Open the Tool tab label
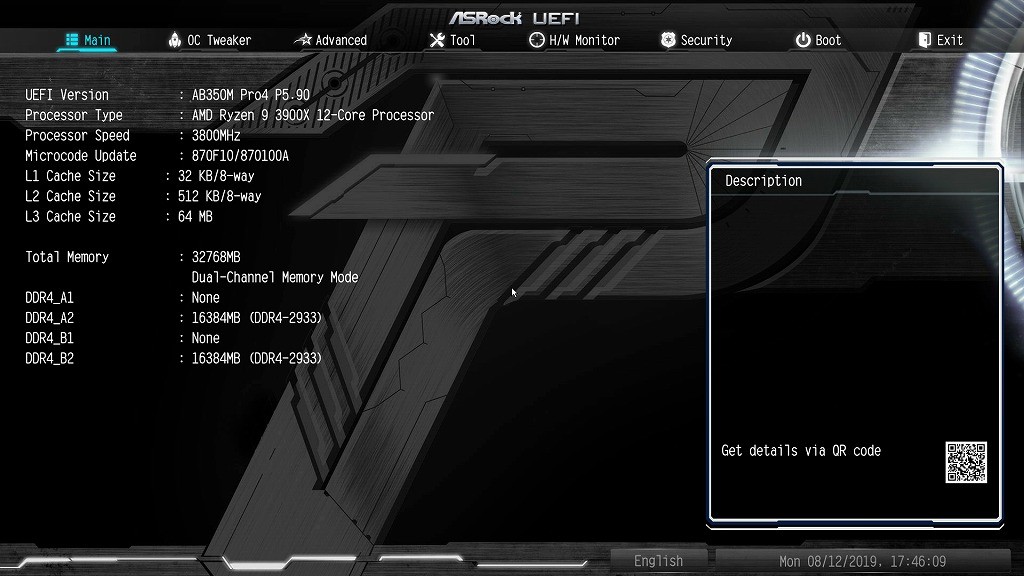This screenshot has width=1024, height=576. pyautogui.click(x=462, y=40)
